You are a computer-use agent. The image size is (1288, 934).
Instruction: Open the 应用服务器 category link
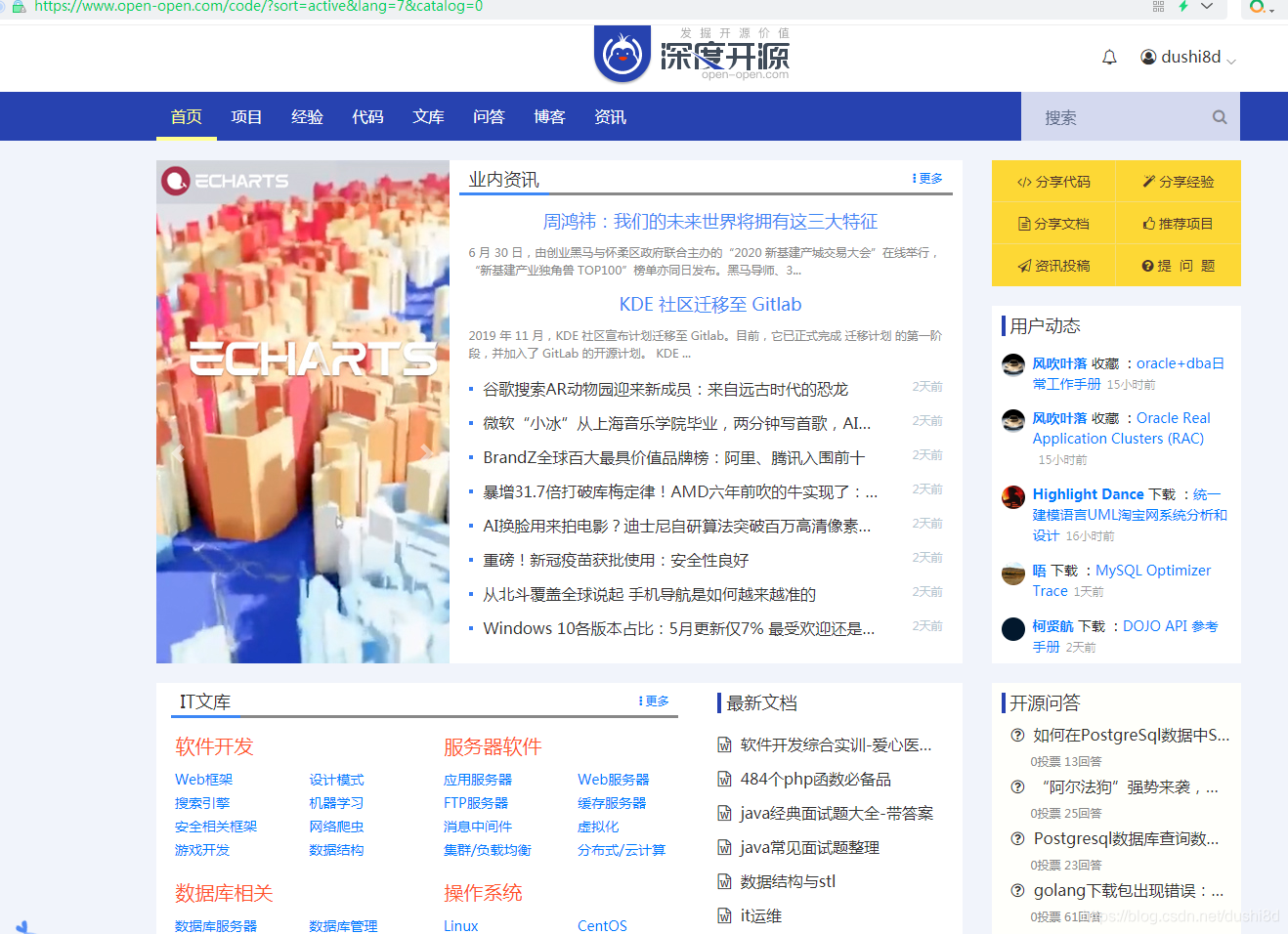coord(478,780)
